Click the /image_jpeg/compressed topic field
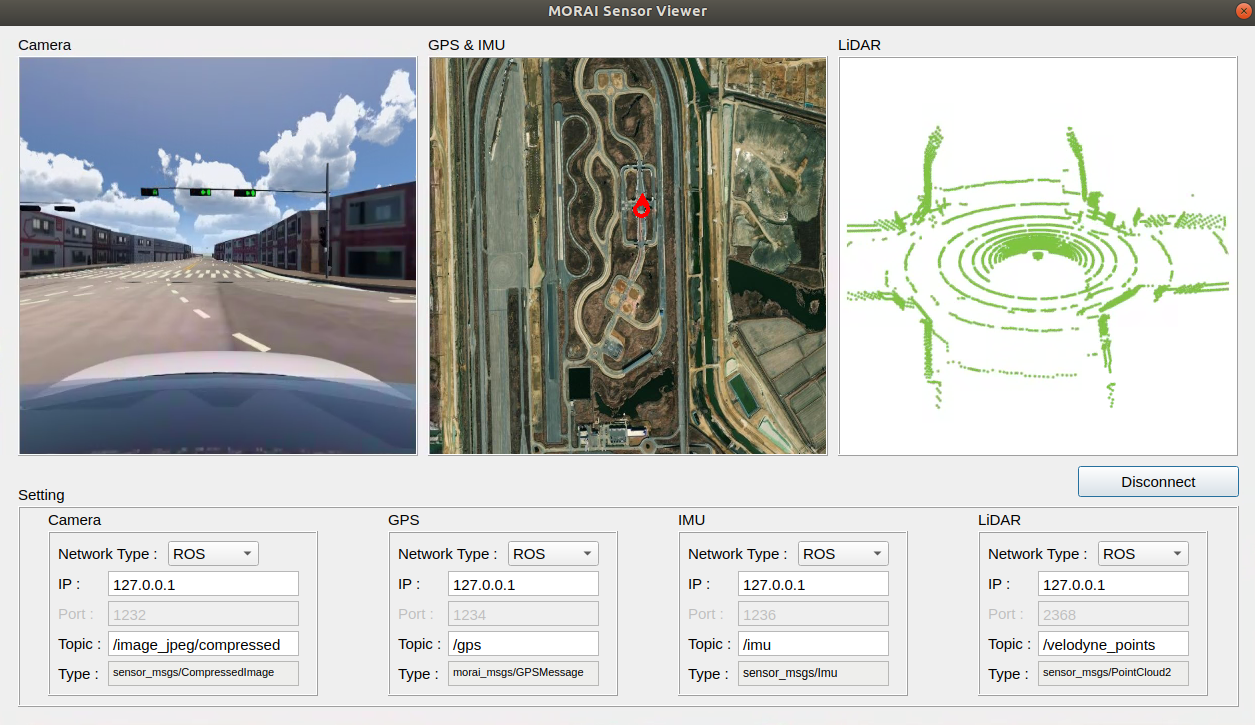This screenshot has width=1255, height=725. (204, 644)
